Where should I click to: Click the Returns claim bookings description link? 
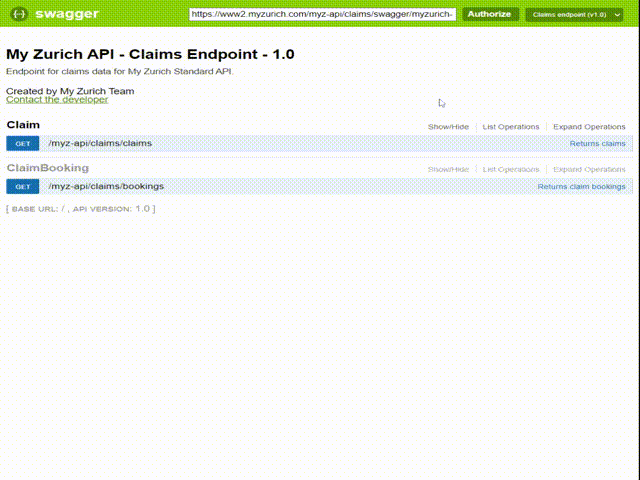pos(581,187)
